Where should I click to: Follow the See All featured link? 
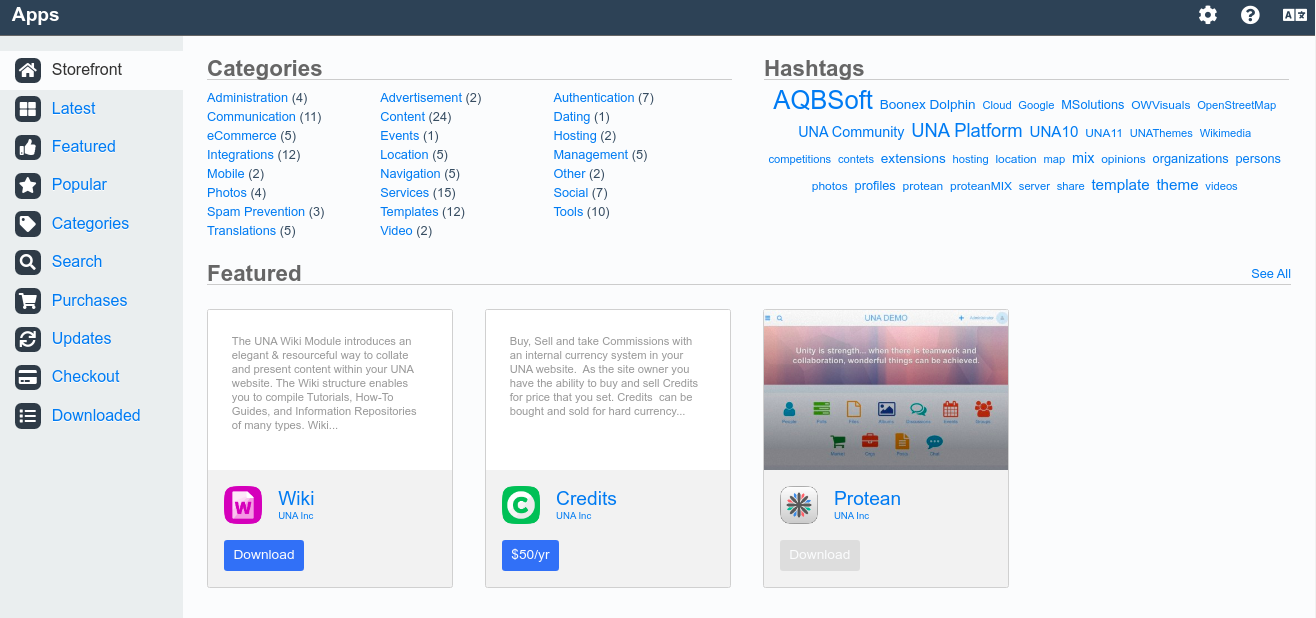pos(1270,274)
